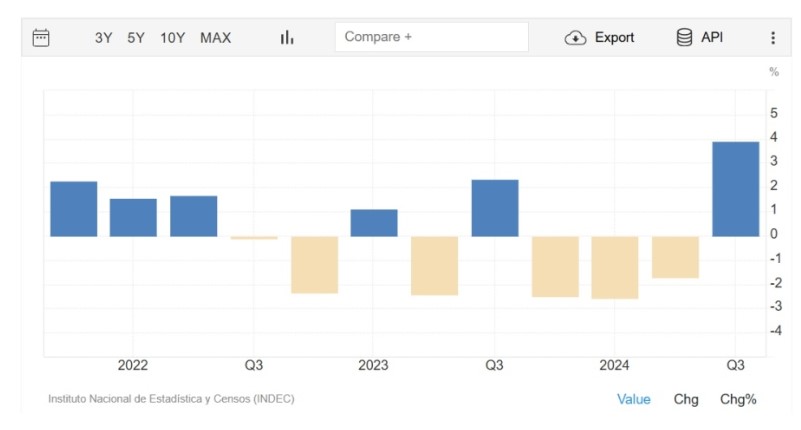Click the small blue bar at 2023
801x430 pixels.
[374, 223]
